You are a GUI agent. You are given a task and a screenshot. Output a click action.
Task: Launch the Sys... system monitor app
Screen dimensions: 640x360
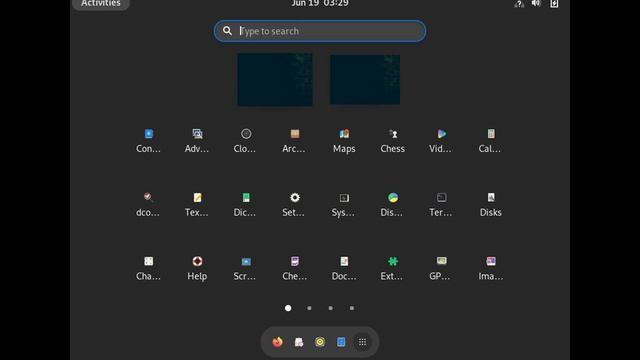(344, 204)
